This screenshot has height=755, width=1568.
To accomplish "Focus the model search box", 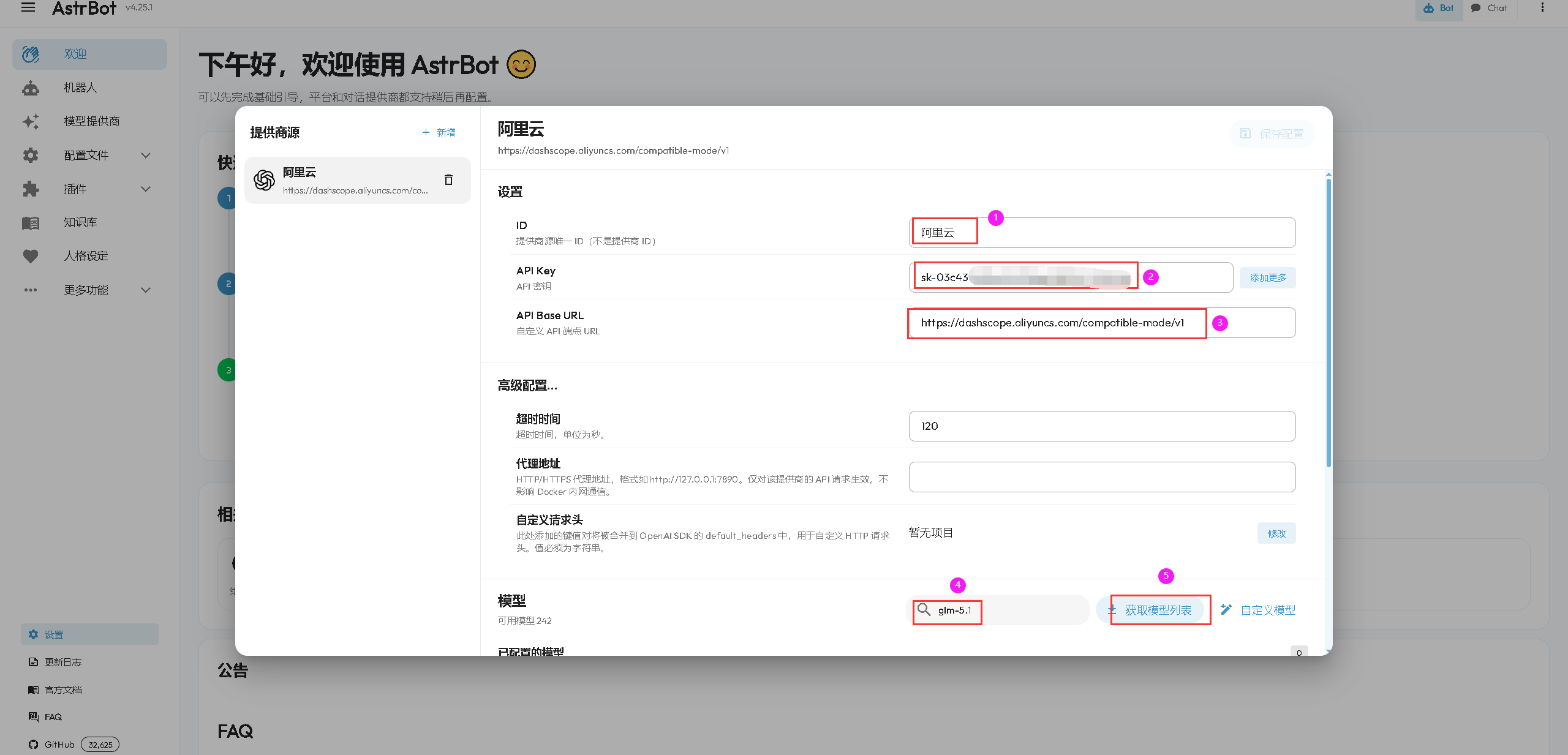I will [x=998, y=610].
